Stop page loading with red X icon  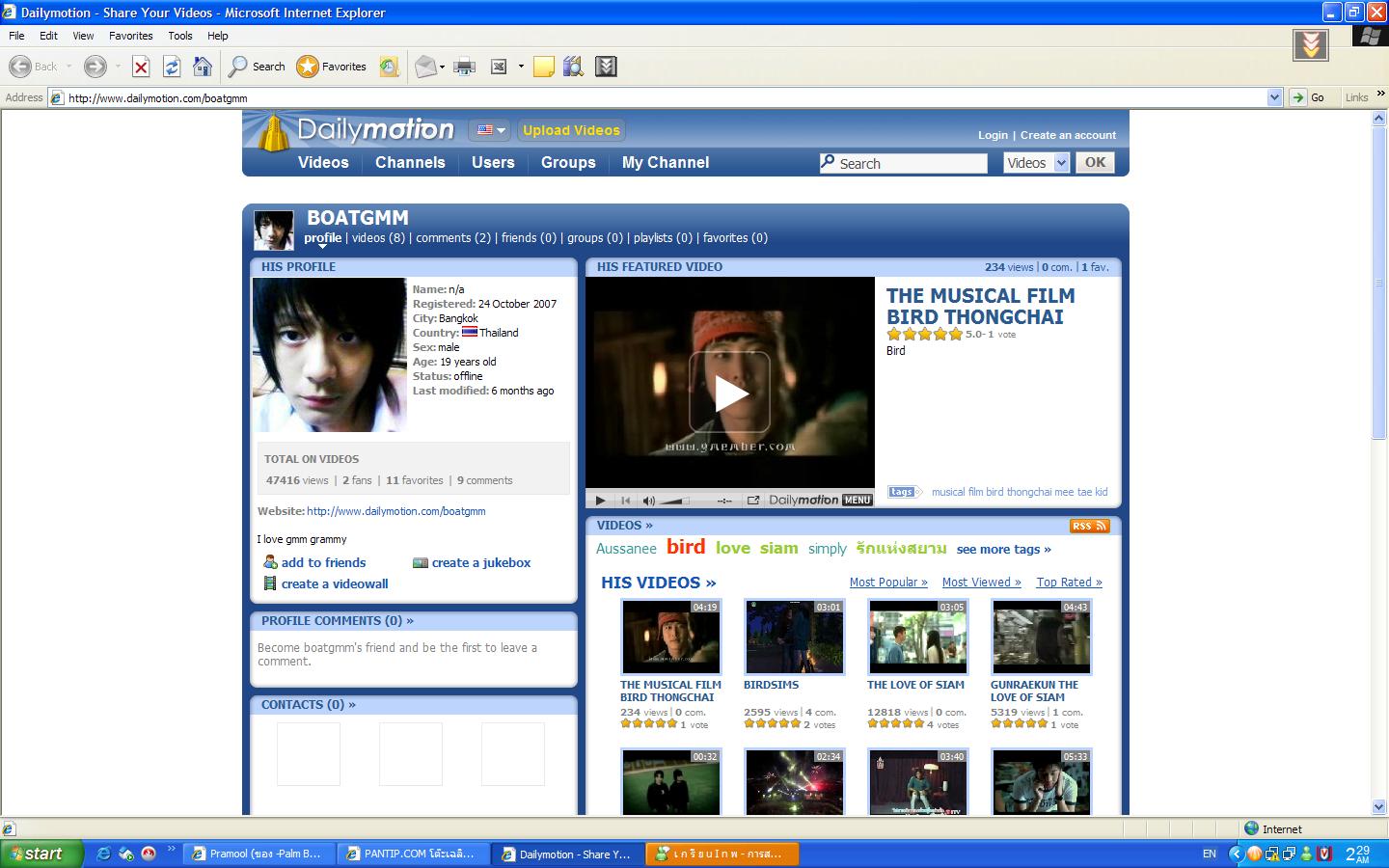tap(141, 67)
